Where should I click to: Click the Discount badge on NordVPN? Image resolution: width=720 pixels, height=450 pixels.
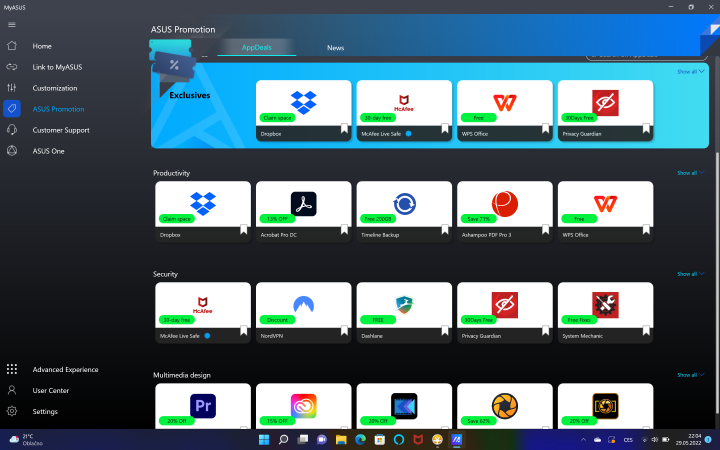pyautogui.click(x=277, y=320)
